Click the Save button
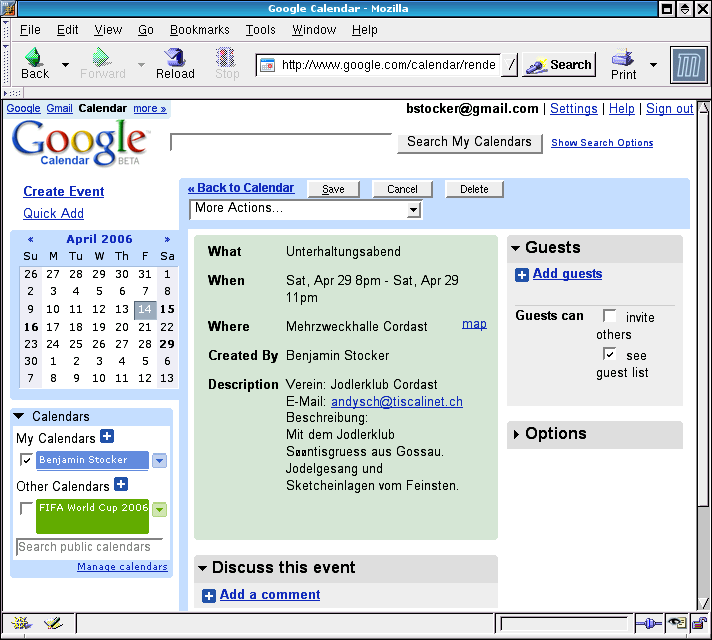This screenshot has height=640, width=712. pos(333,189)
